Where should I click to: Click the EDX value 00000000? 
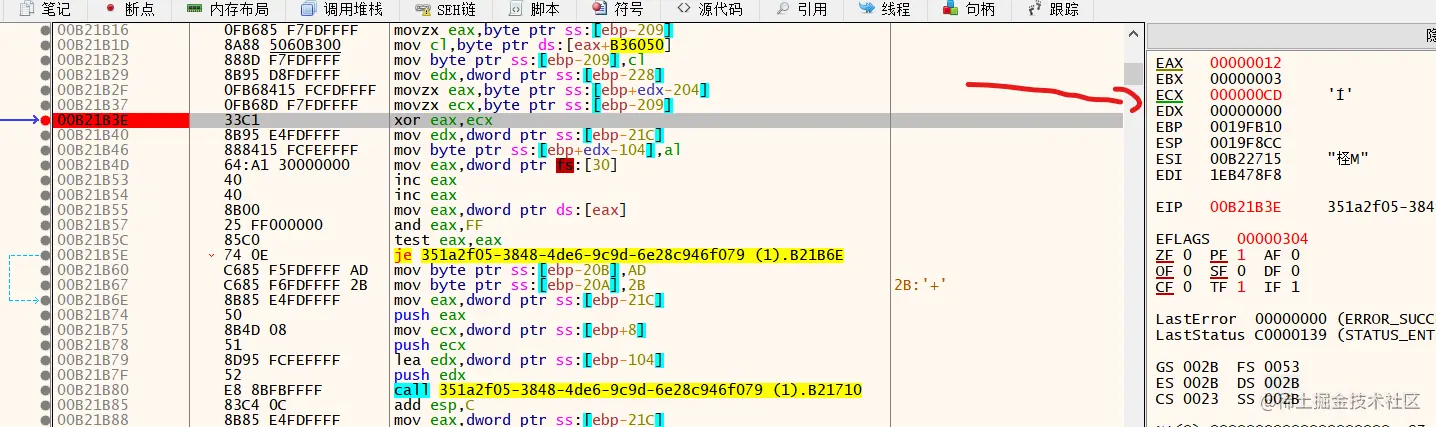click(x=1245, y=111)
